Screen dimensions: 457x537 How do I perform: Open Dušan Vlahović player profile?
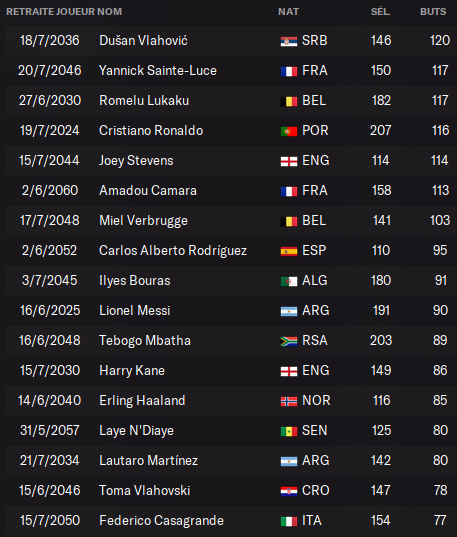[143, 40]
